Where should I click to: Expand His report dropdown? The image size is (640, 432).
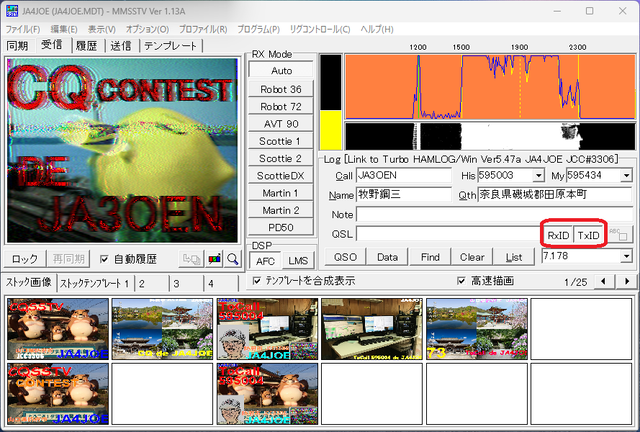(539, 176)
